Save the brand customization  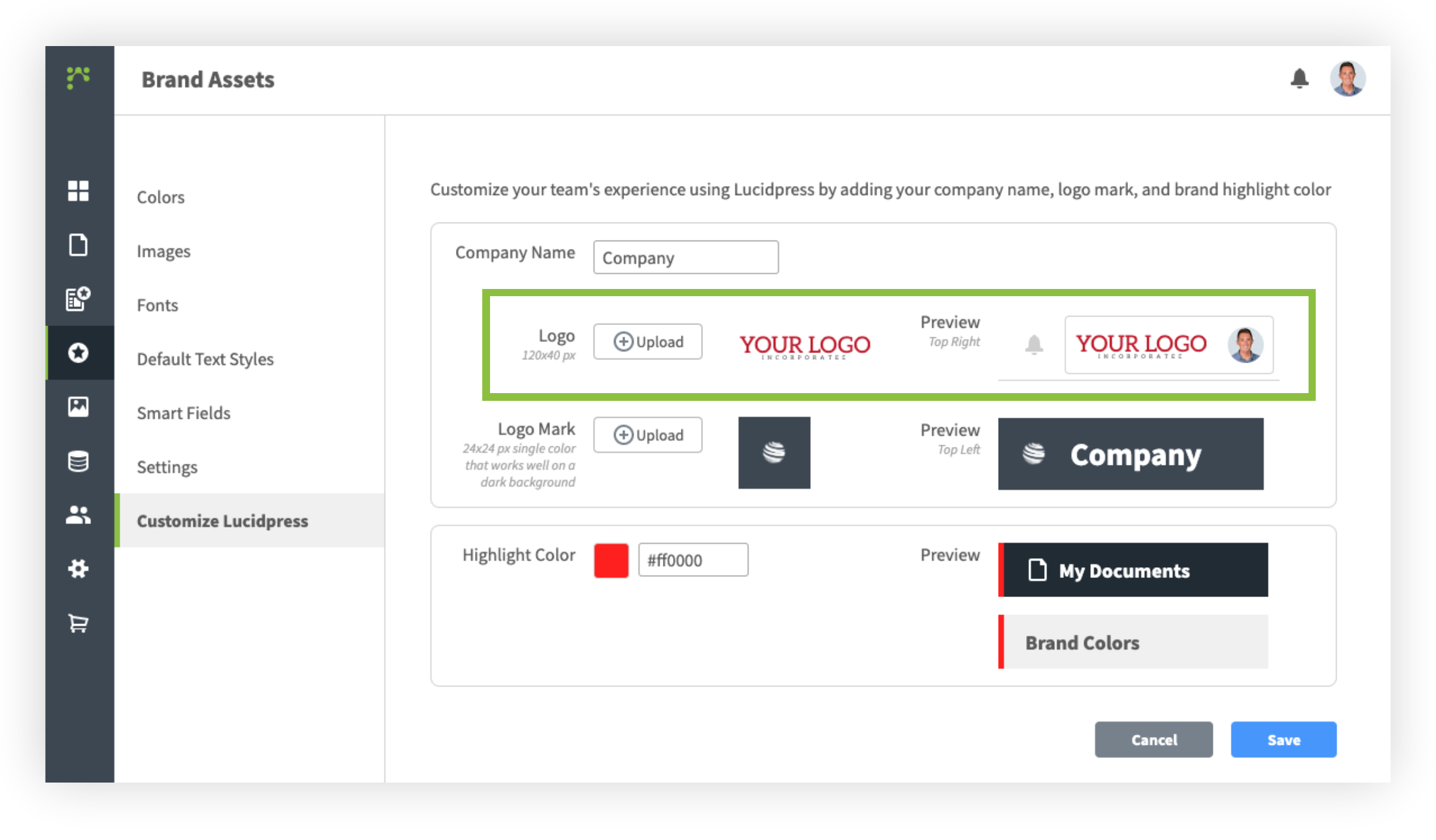pos(1283,739)
